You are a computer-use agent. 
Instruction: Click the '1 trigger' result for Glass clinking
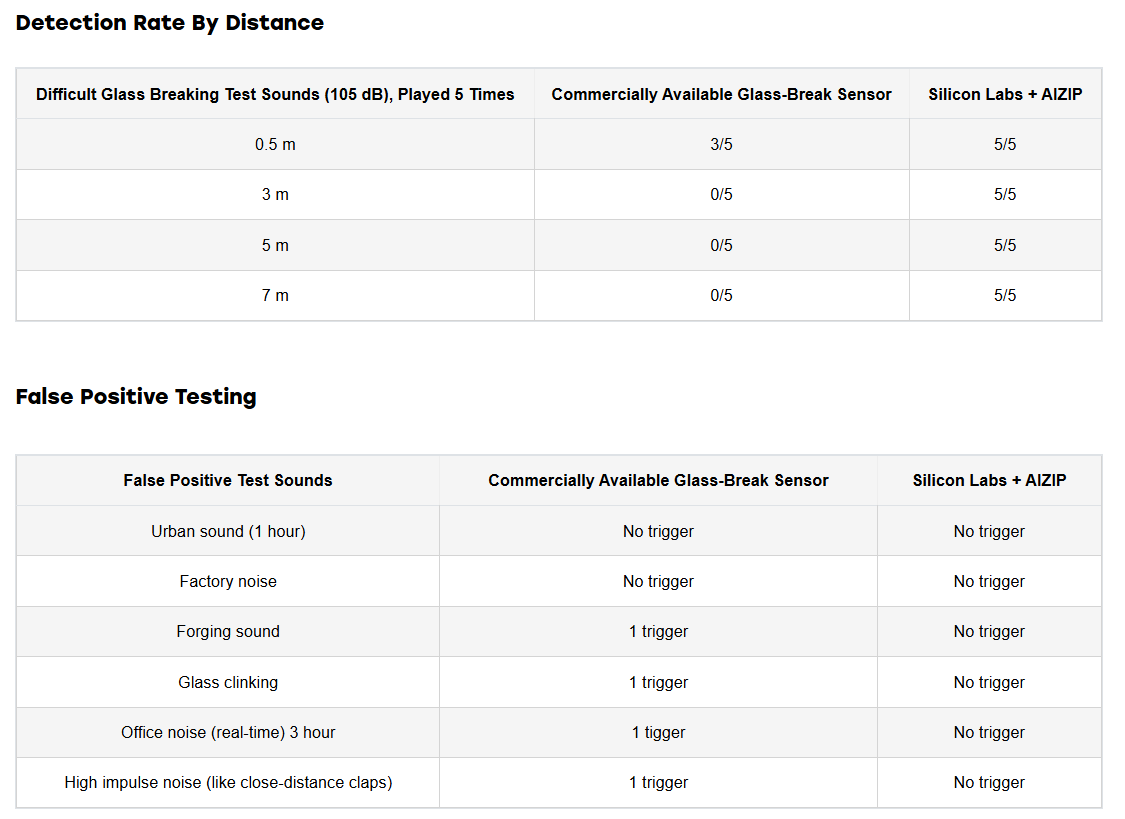(659, 683)
